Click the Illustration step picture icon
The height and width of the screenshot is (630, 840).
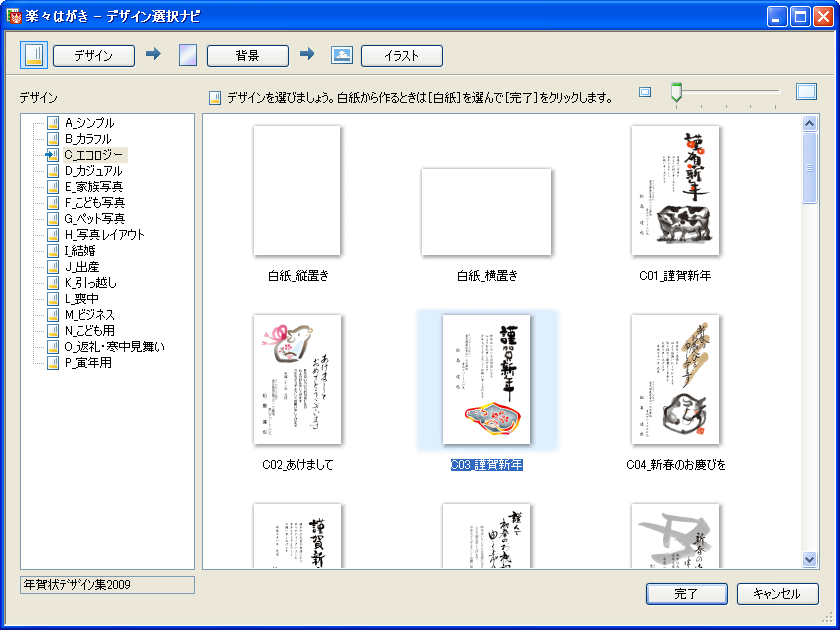342,55
